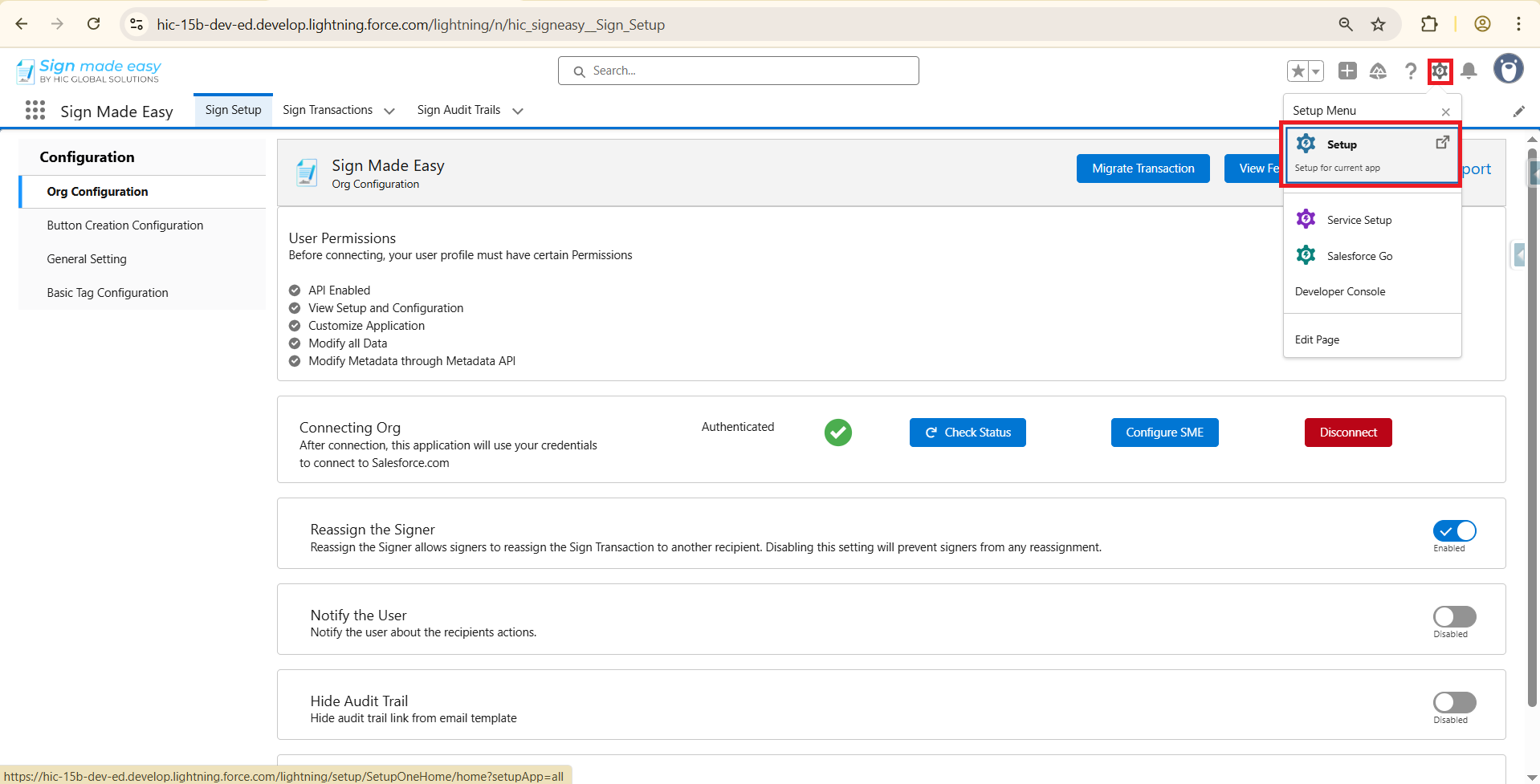
Task: Click the Check Status button
Action: point(967,433)
